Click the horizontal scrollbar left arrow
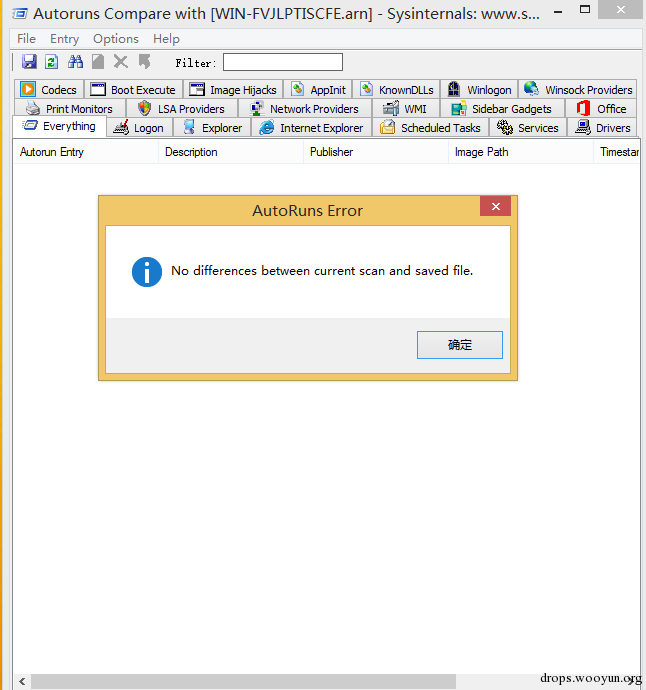The height and width of the screenshot is (690, 646). click(22, 682)
